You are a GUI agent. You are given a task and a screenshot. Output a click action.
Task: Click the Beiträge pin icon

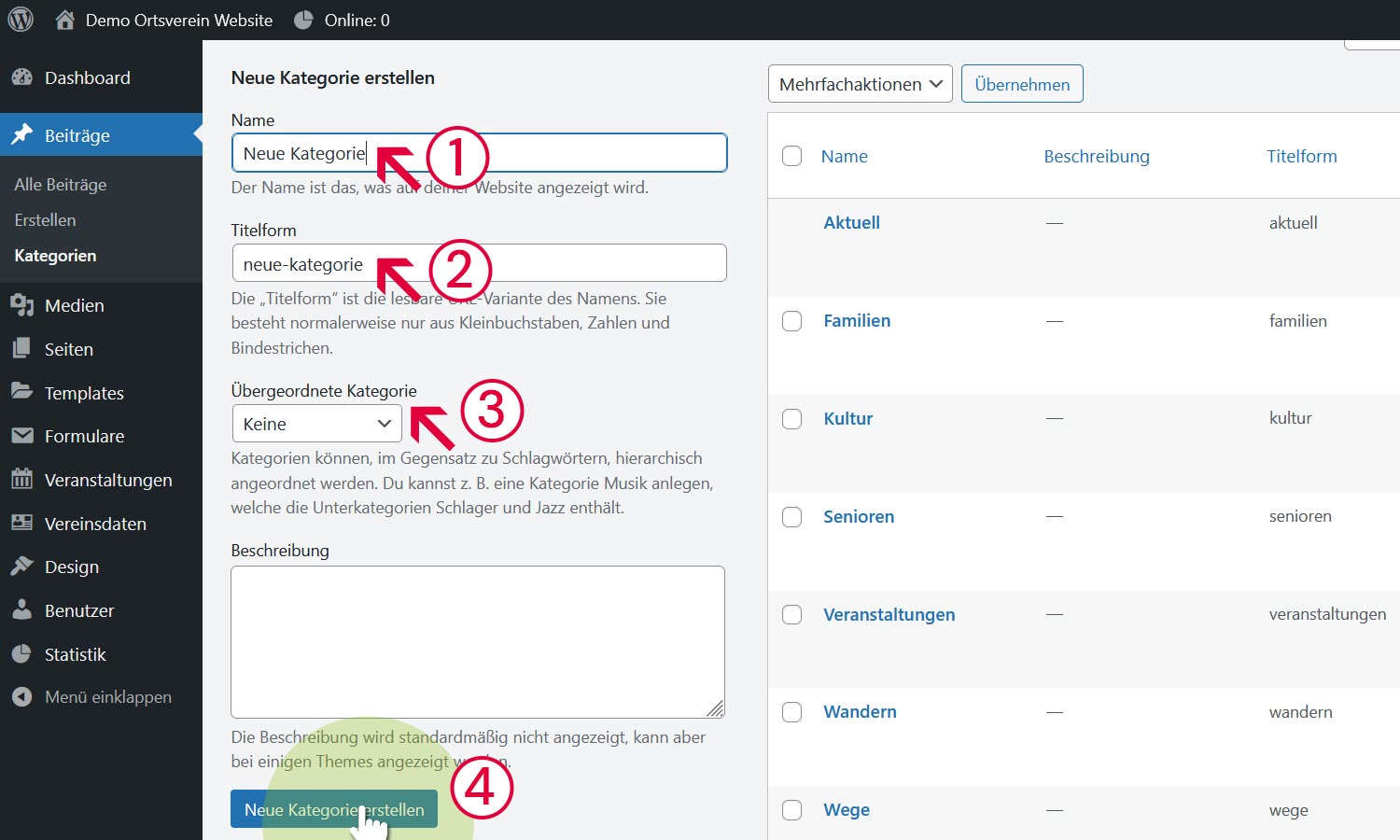(x=22, y=135)
